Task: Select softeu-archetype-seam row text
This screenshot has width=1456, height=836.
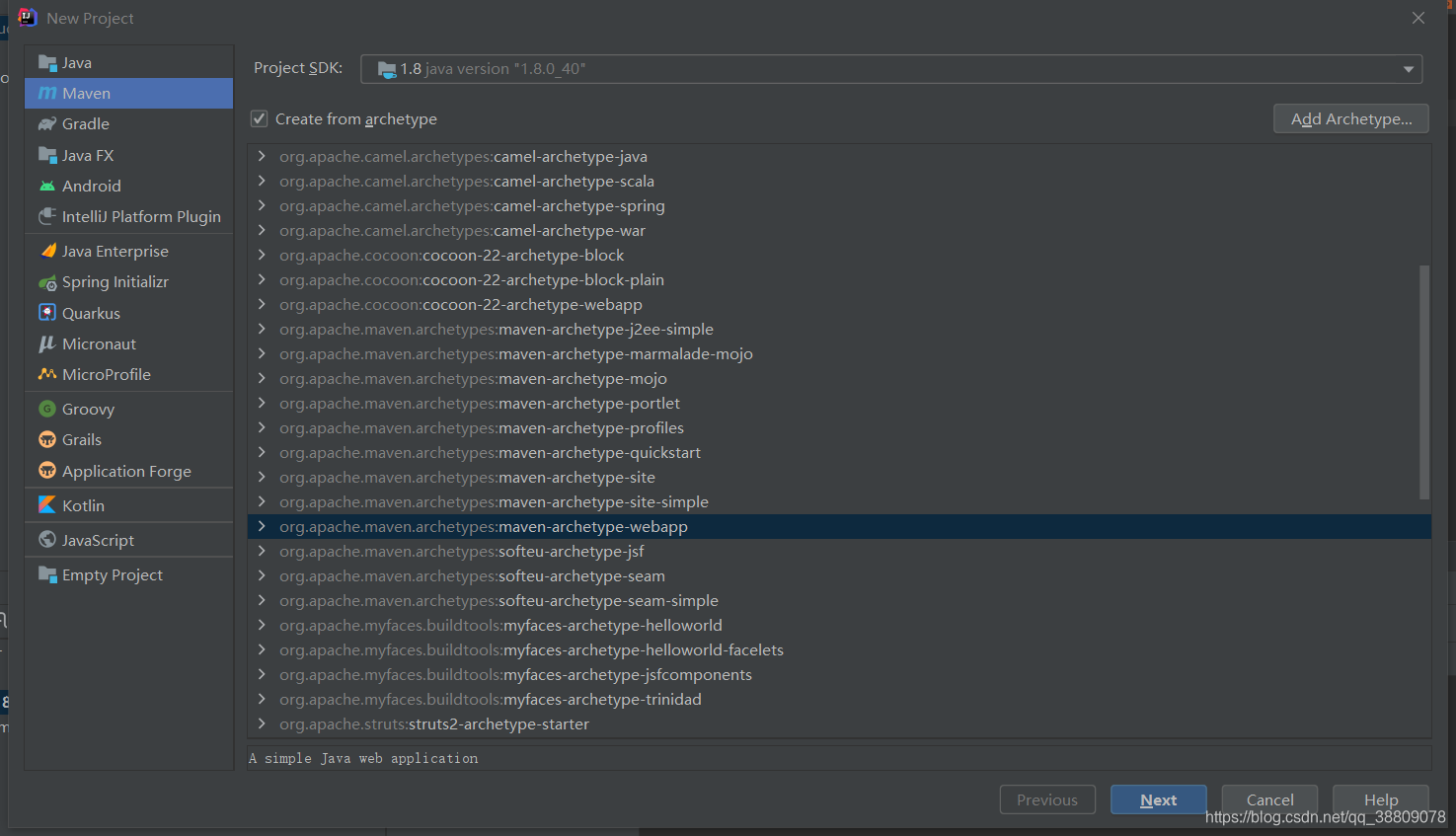Action: click(472, 576)
